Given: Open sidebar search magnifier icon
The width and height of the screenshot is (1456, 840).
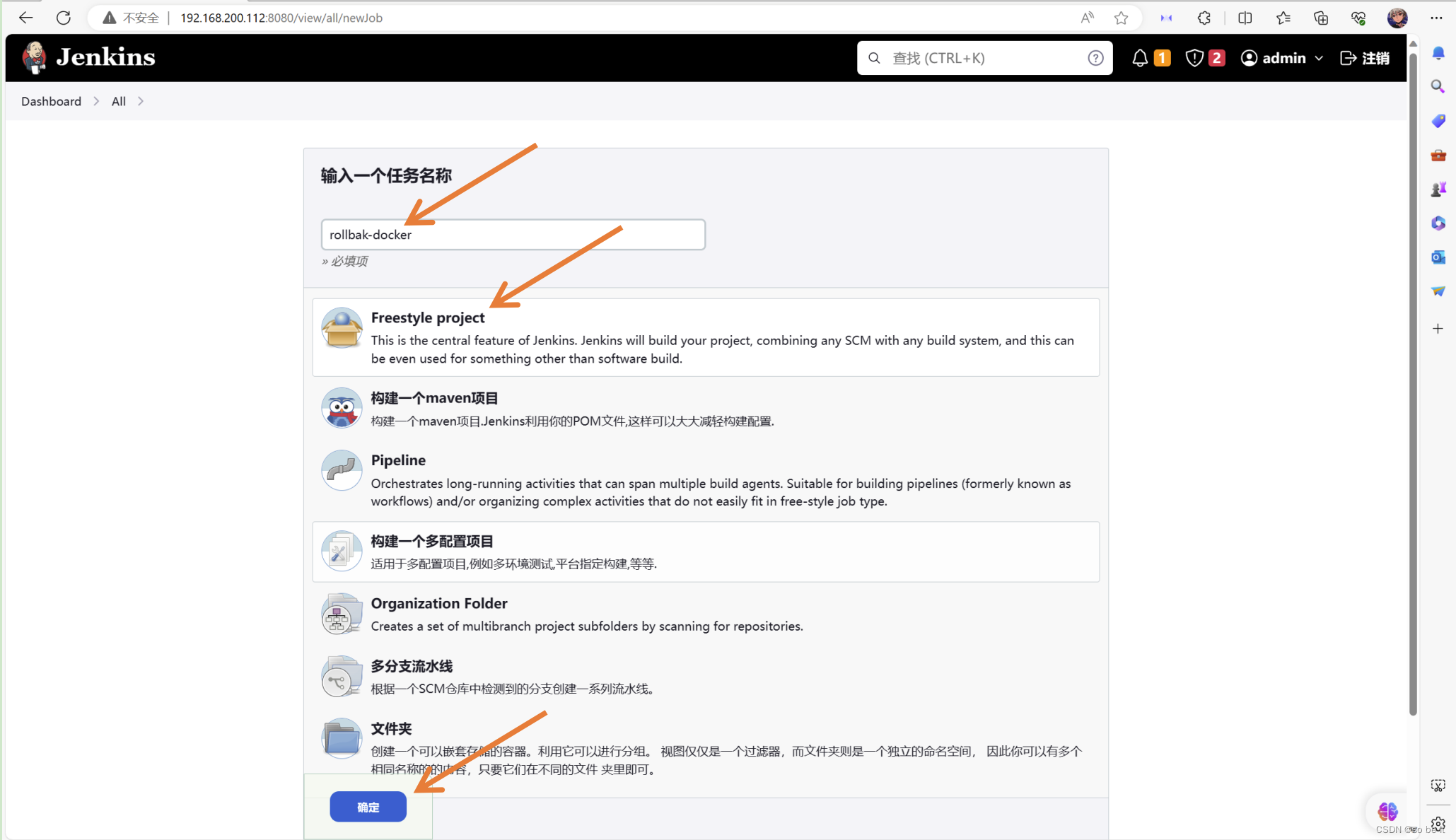Looking at the screenshot, I should pos(1438,86).
